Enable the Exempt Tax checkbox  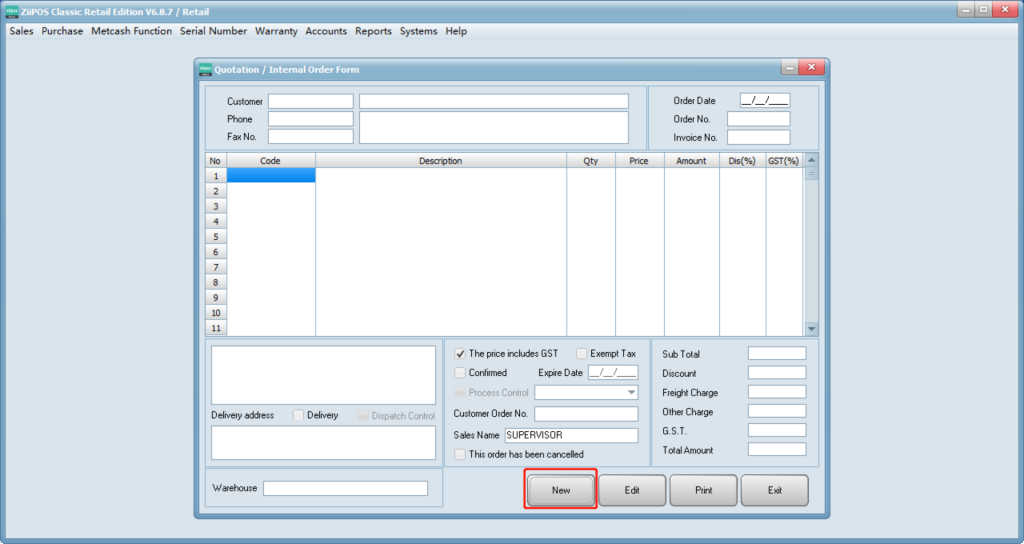[582, 353]
